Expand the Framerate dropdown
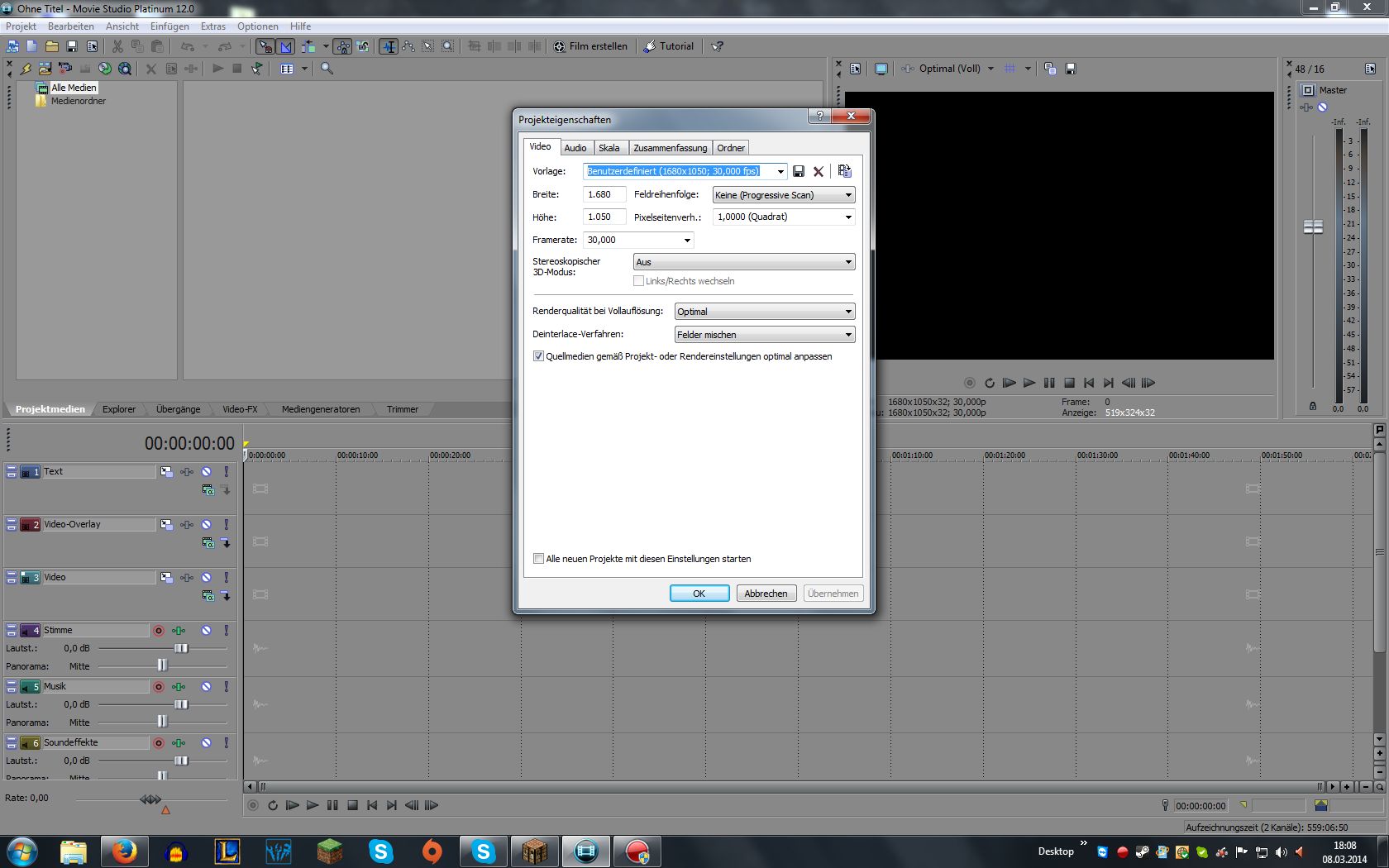This screenshot has height=868, width=1389. click(x=686, y=241)
